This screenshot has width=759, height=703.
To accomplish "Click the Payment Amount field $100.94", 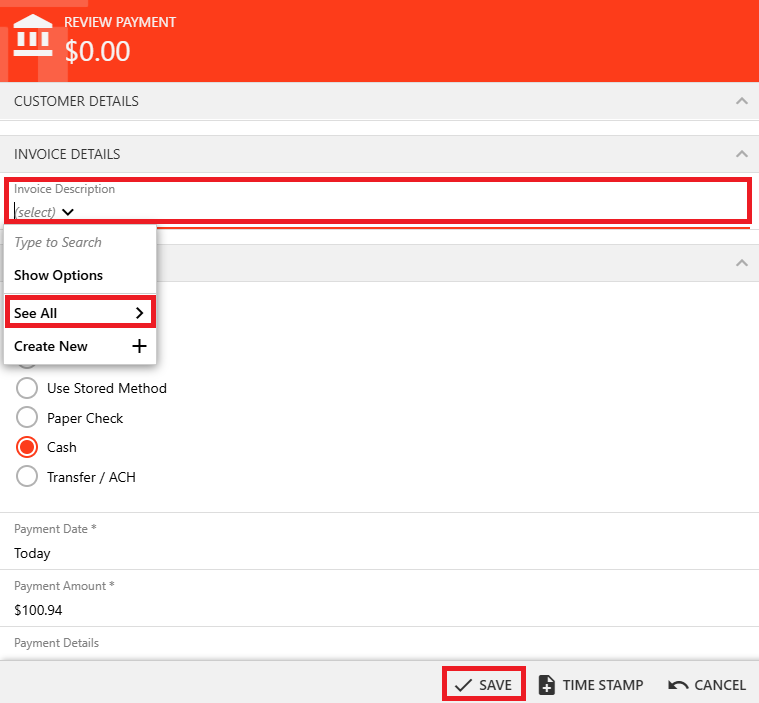I will pos(380,598).
